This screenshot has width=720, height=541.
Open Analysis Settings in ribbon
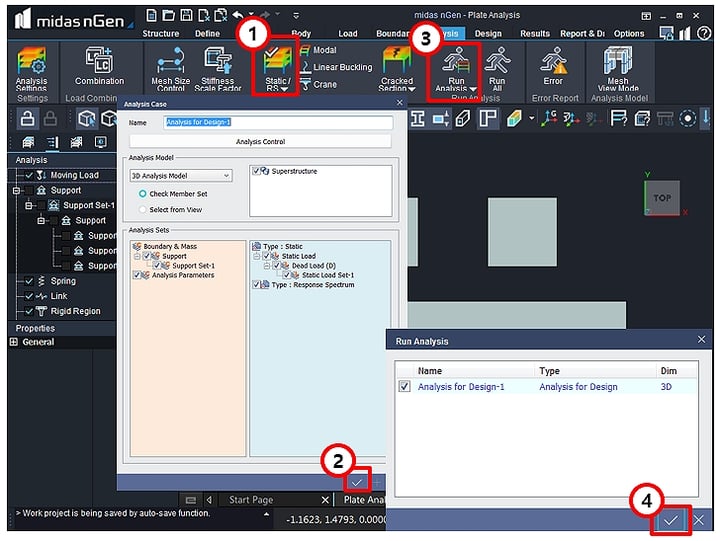[x=31, y=69]
